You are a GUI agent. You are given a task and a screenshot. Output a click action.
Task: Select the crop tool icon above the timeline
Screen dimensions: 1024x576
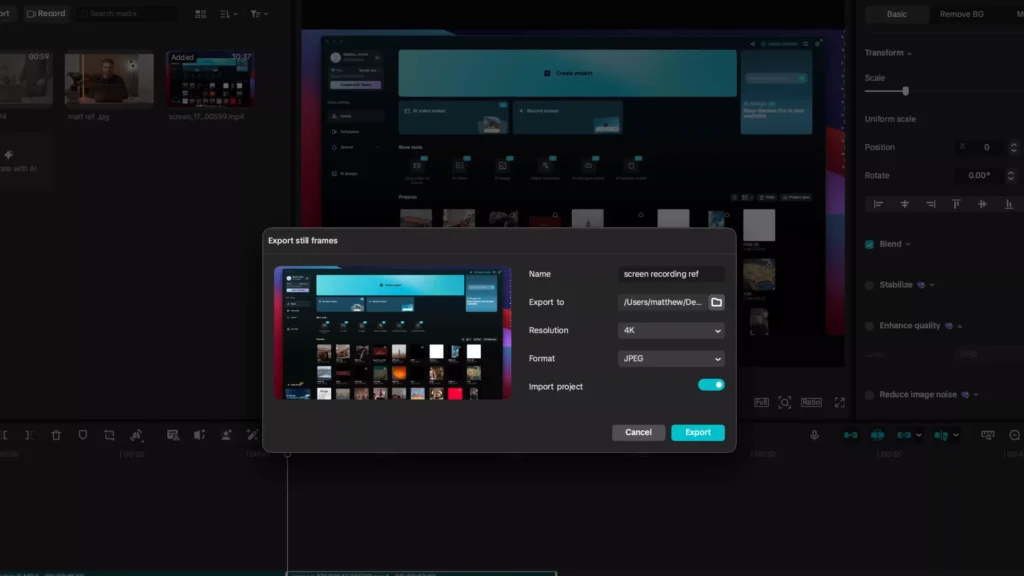click(108, 435)
